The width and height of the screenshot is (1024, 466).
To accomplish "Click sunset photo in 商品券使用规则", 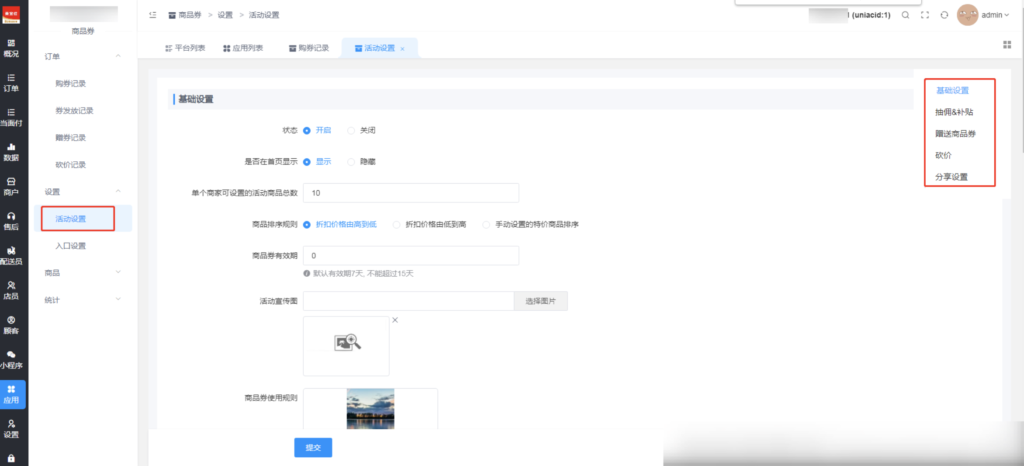I will 370,409.
